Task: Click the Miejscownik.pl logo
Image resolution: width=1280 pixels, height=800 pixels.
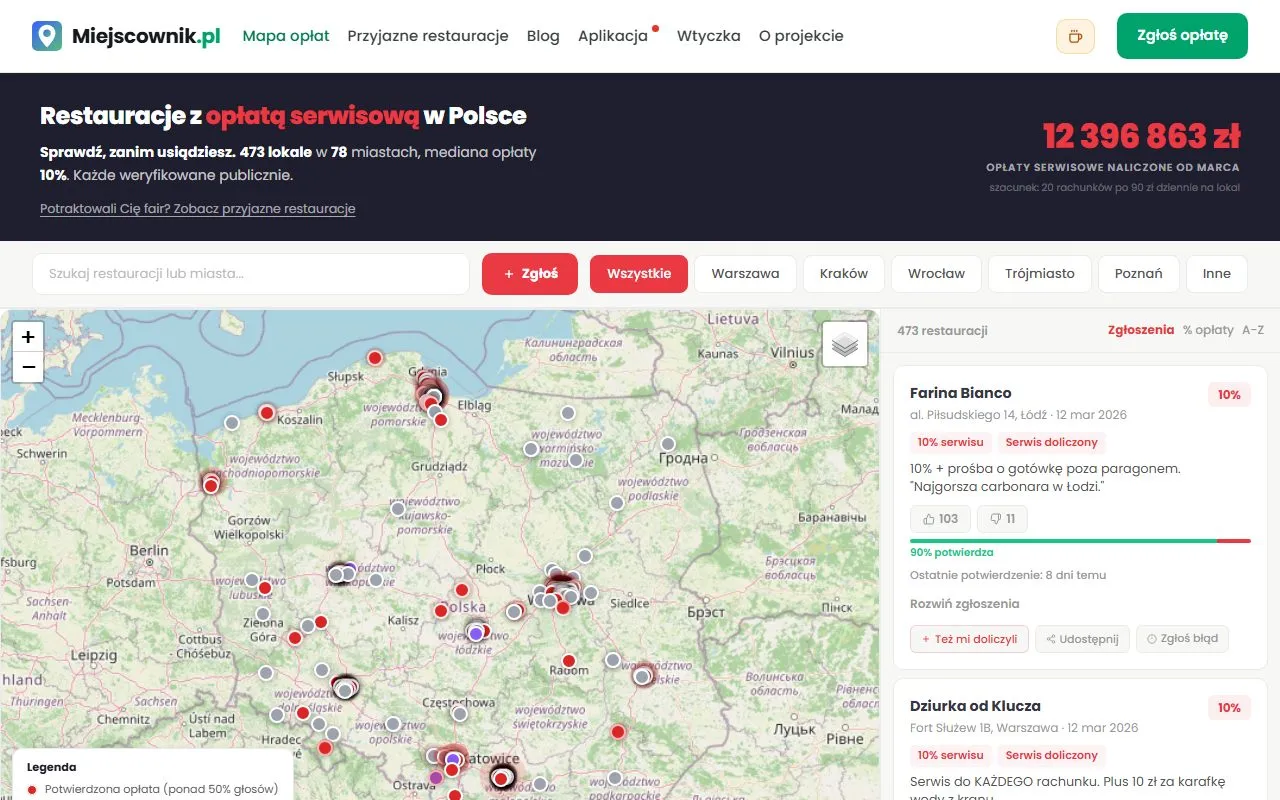Action: (126, 36)
